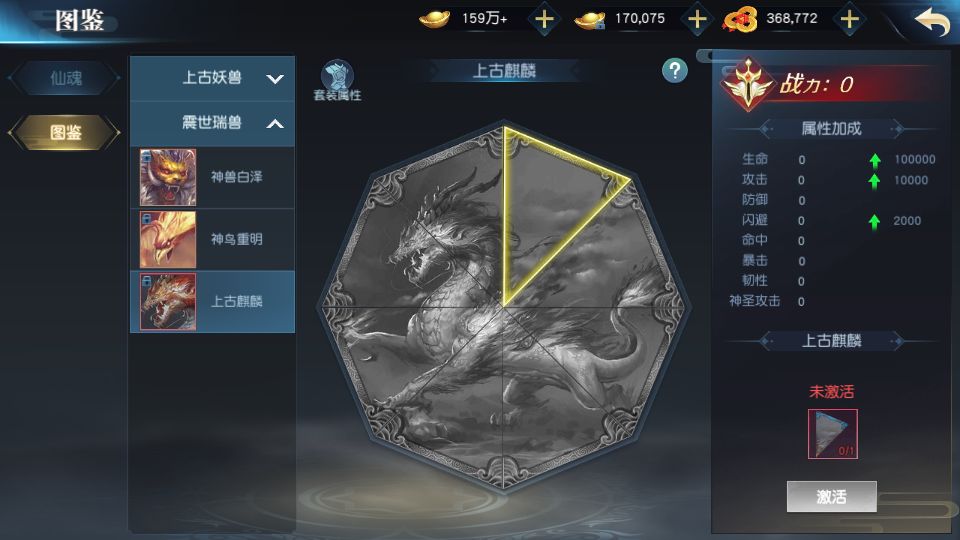
Task: Select 上古麒麟 list entry
Action: (212, 302)
